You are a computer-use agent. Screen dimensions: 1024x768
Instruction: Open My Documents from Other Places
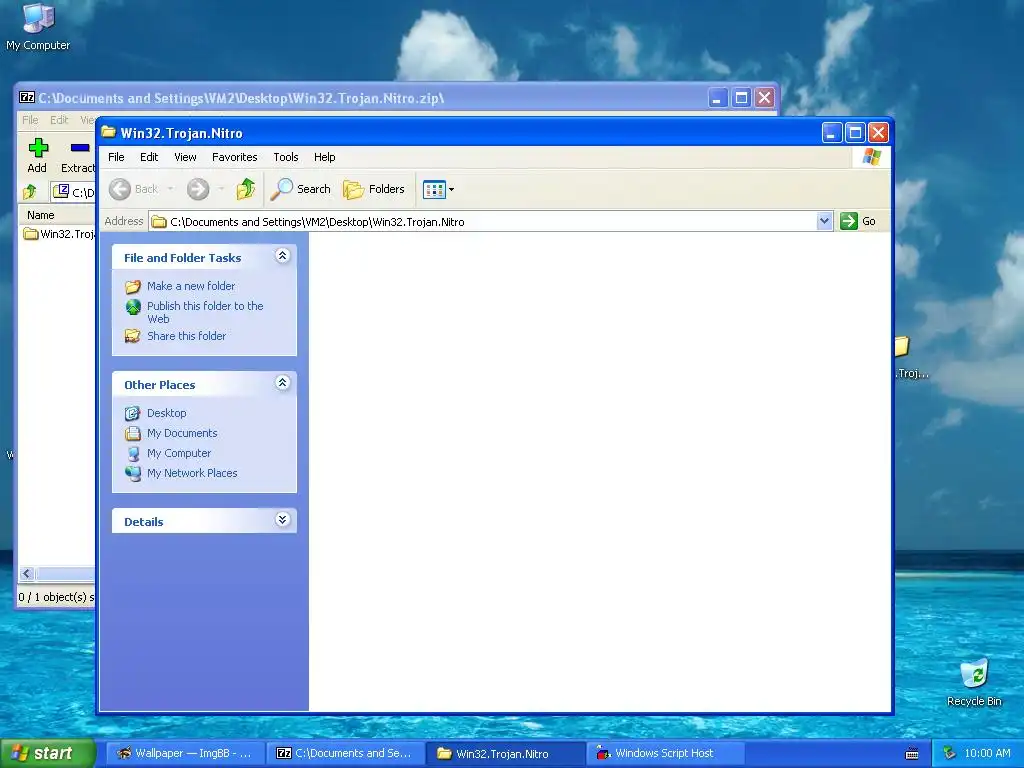click(182, 433)
